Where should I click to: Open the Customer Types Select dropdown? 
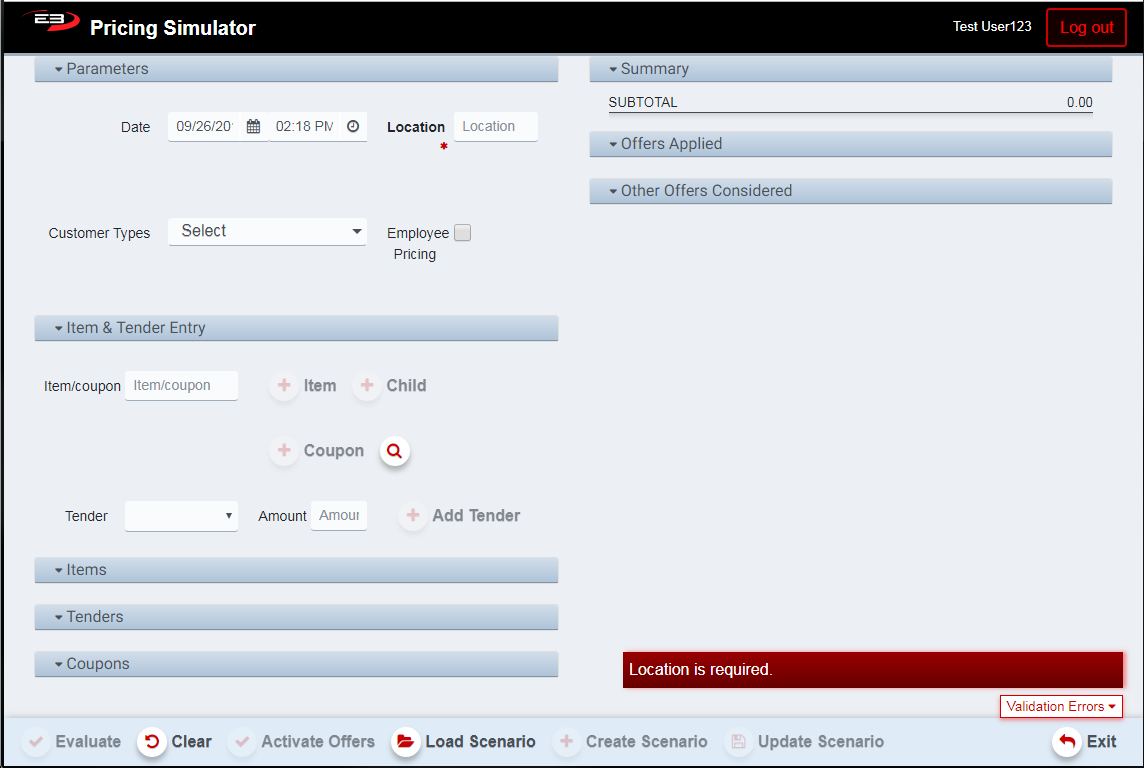[x=267, y=231]
